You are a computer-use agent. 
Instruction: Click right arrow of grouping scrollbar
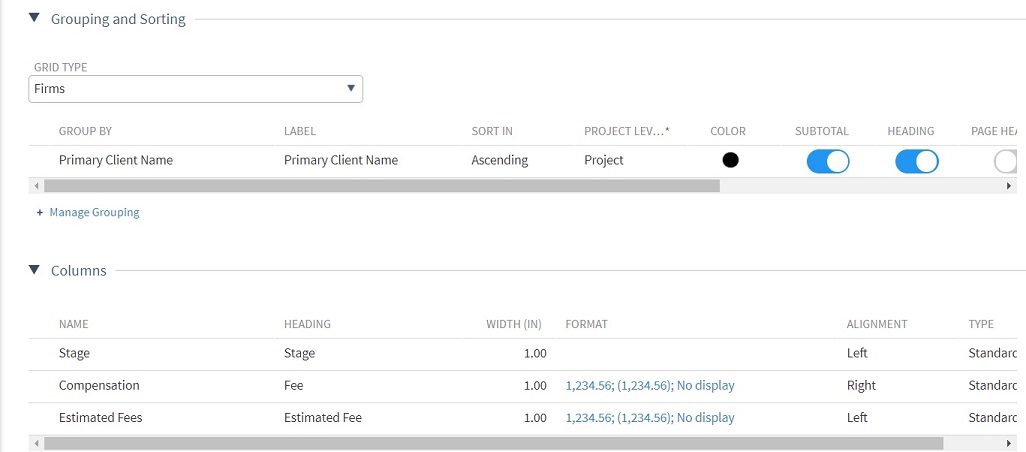click(x=1010, y=186)
